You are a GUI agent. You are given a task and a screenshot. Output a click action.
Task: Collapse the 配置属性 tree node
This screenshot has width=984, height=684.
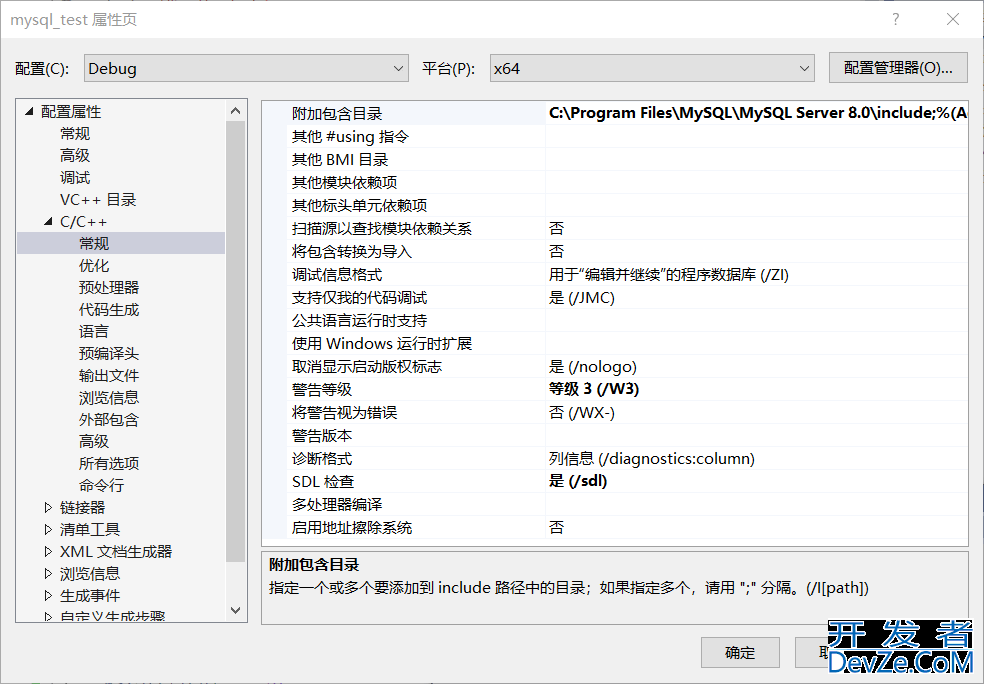pyautogui.click(x=29, y=112)
